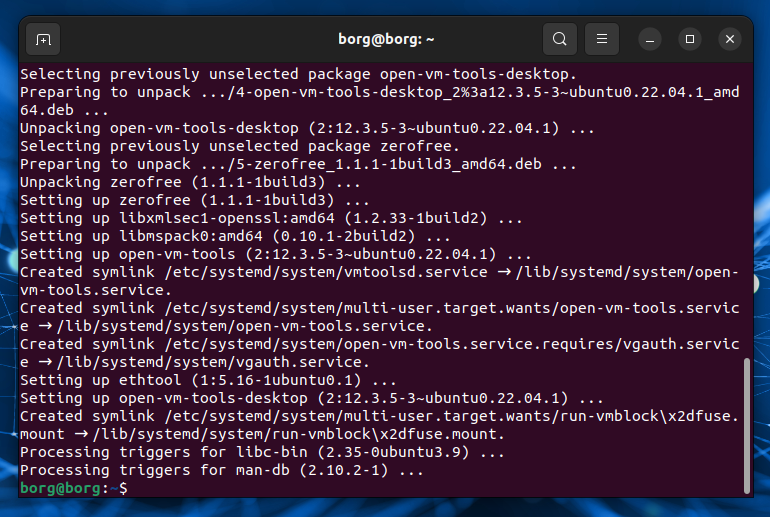Click the 'Setting up libmspack0:amd64' line
Viewport: 770px width, 517px height.
235,236
